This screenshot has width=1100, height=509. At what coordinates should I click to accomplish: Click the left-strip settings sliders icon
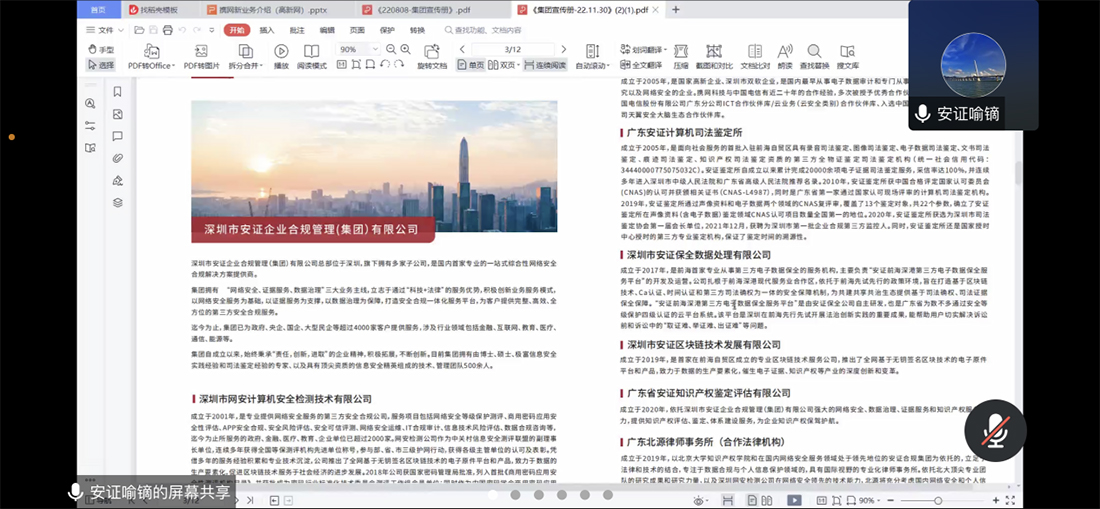(90, 125)
